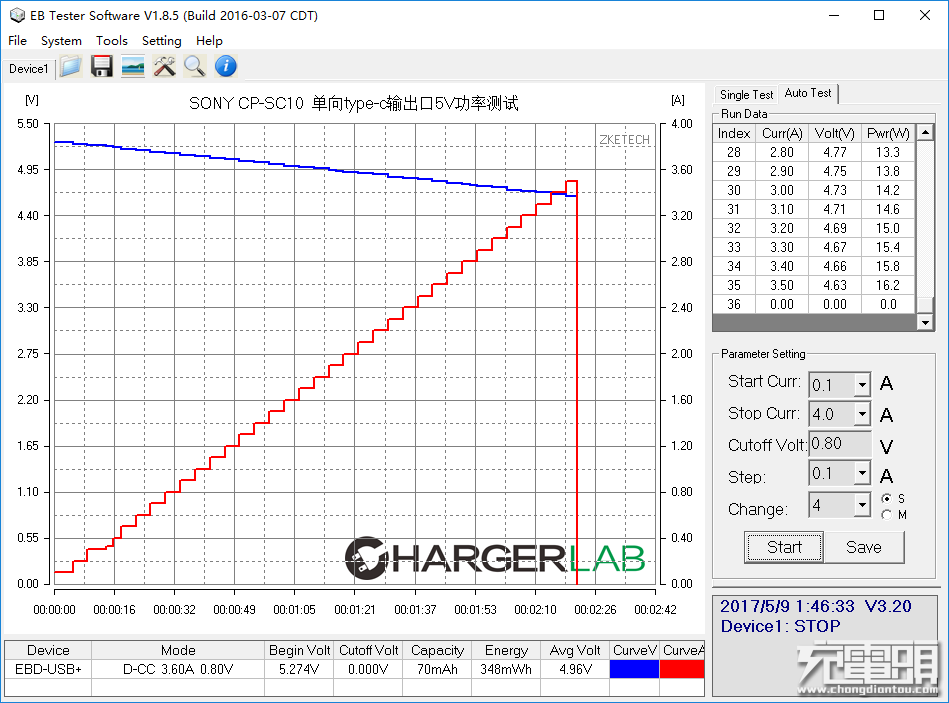The width and height of the screenshot is (949, 703).
Task: Click the EB Tester app icon in title bar
Action: [17, 15]
